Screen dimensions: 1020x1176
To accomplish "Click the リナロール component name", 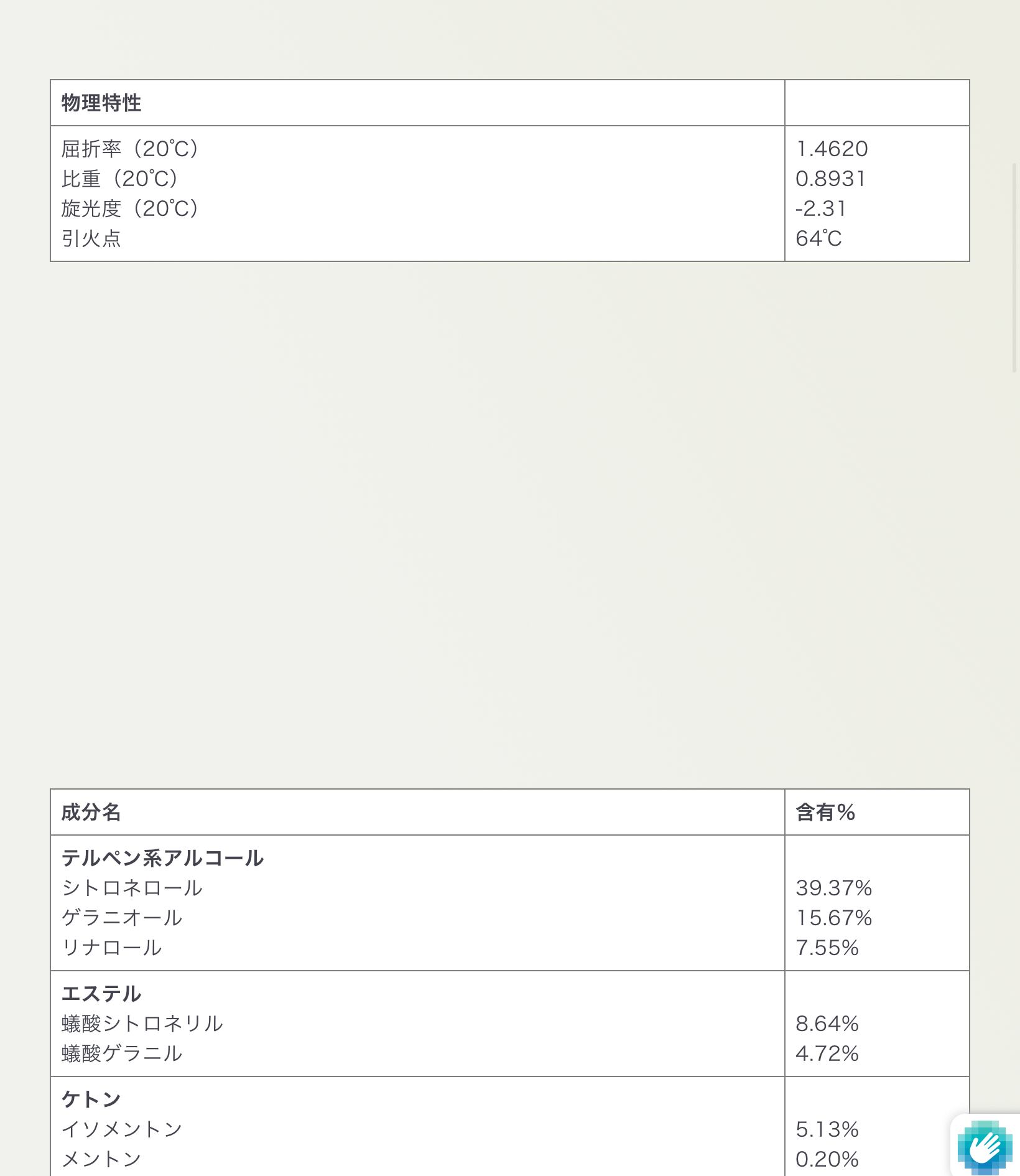I will [x=111, y=948].
